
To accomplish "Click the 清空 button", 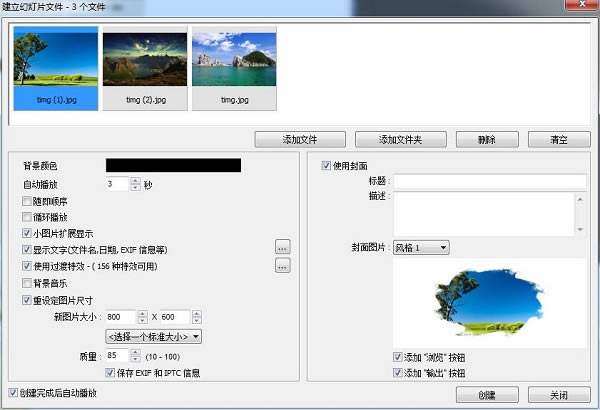I will pos(559,140).
